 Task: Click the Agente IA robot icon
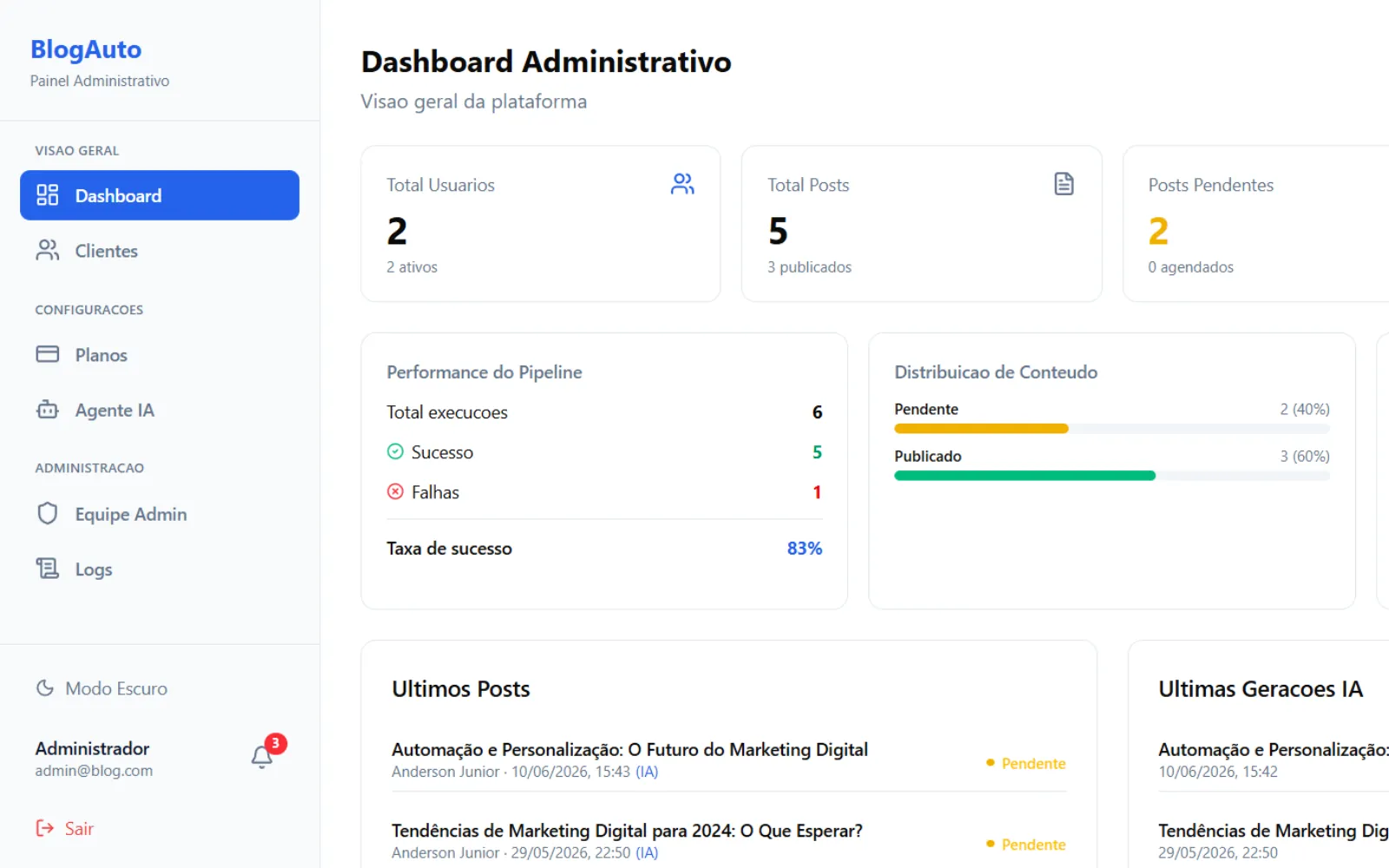(48, 410)
